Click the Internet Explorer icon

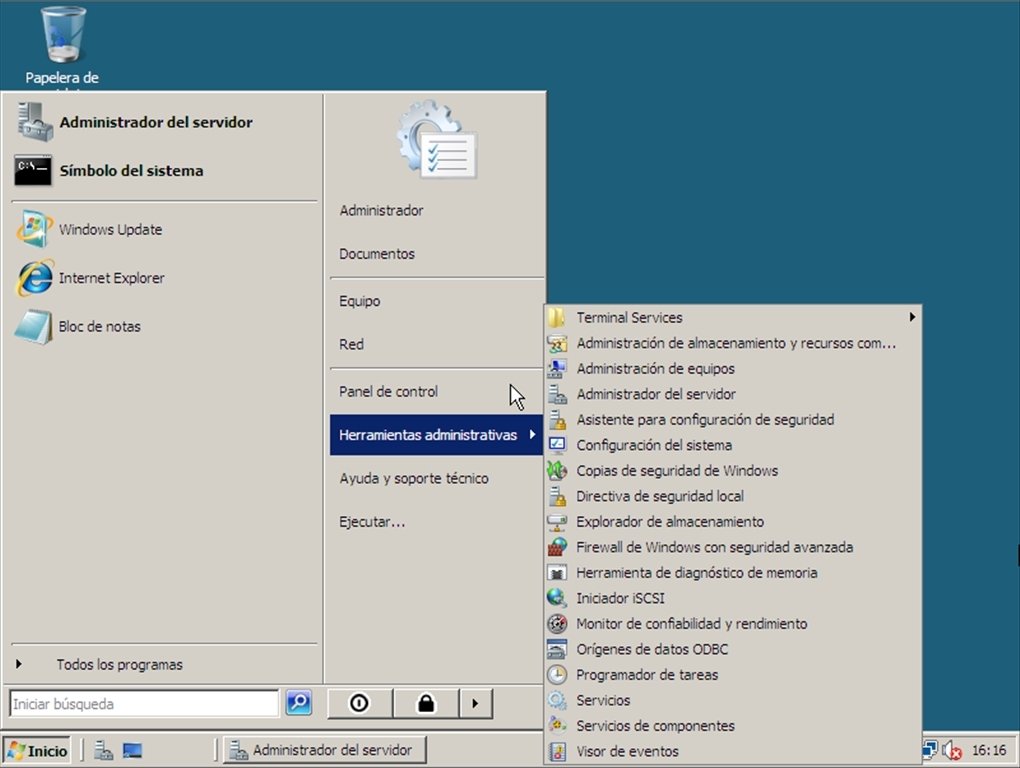(x=34, y=278)
